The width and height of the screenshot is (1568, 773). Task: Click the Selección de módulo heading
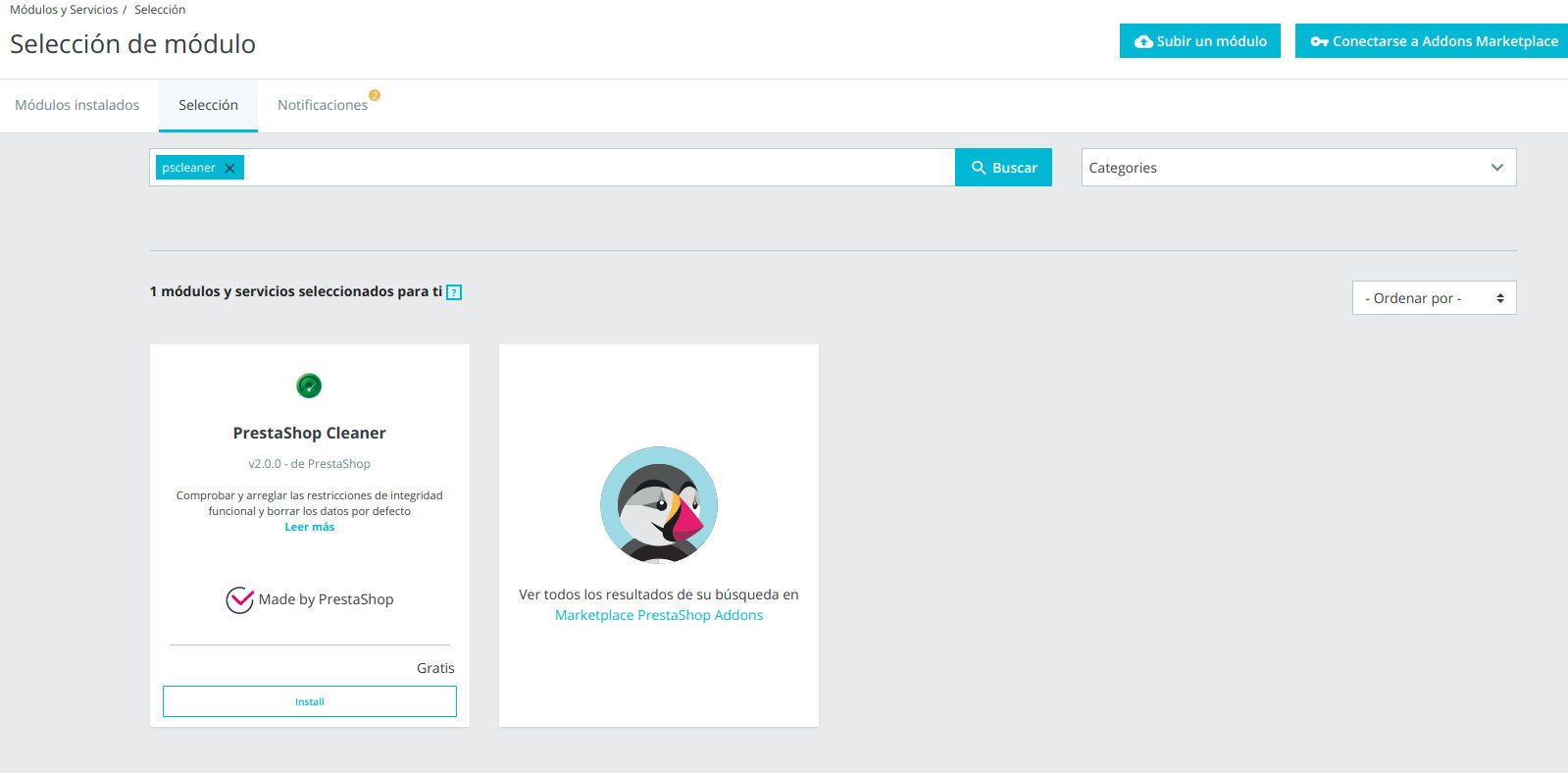(x=132, y=44)
